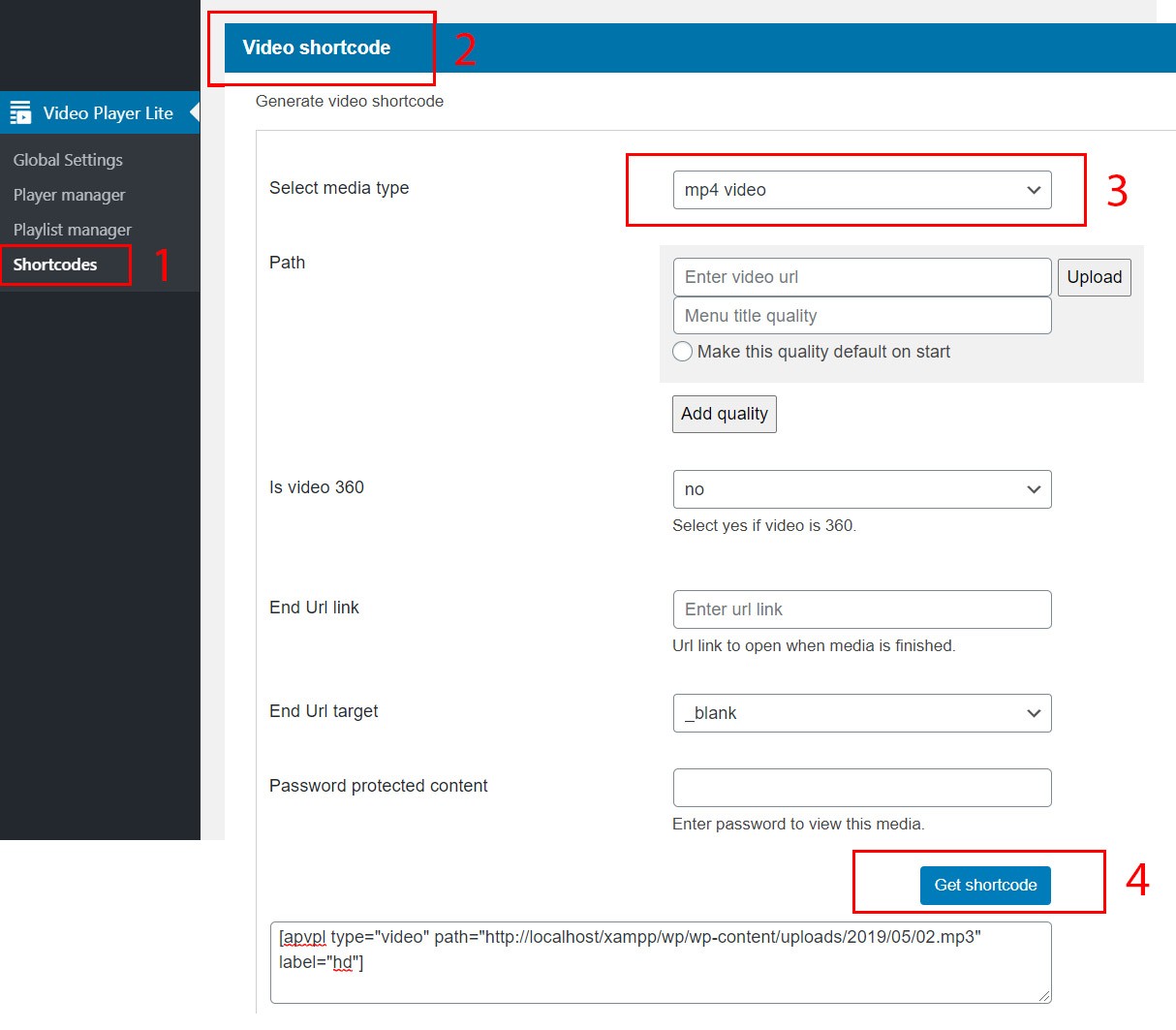Go to Player manager
1176x1030 pixels.
tap(69, 195)
